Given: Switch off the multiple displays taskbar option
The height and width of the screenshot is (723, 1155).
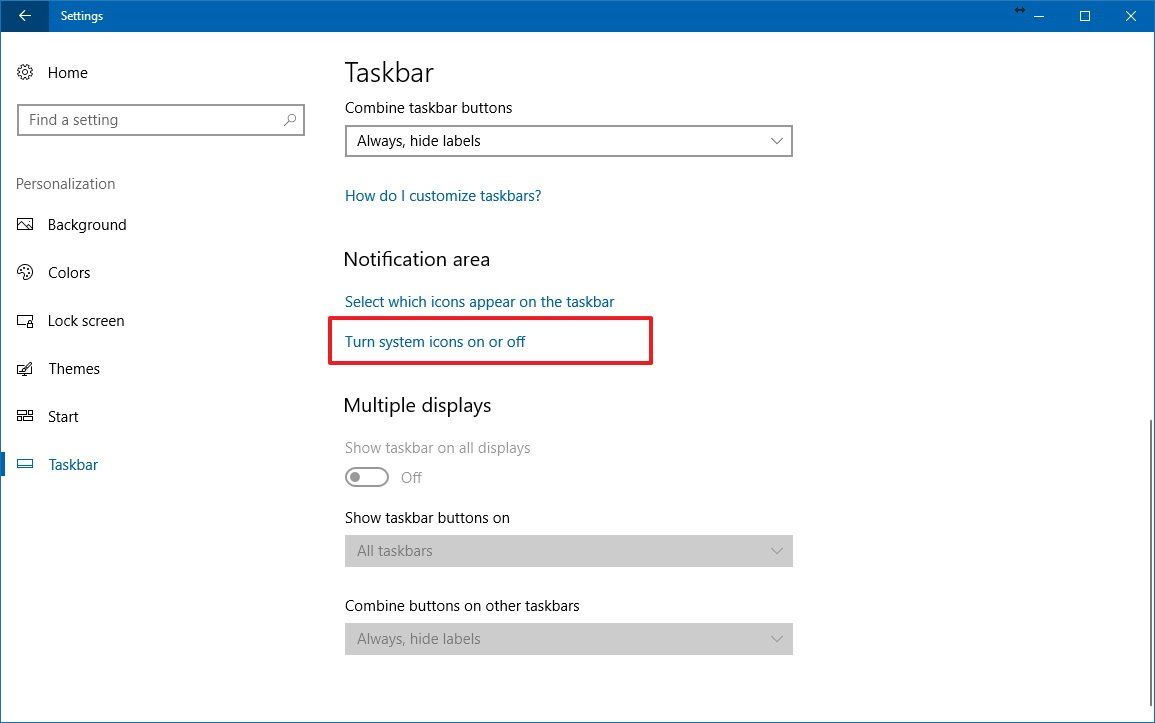Looking at the screenshot, I should 366,477.
